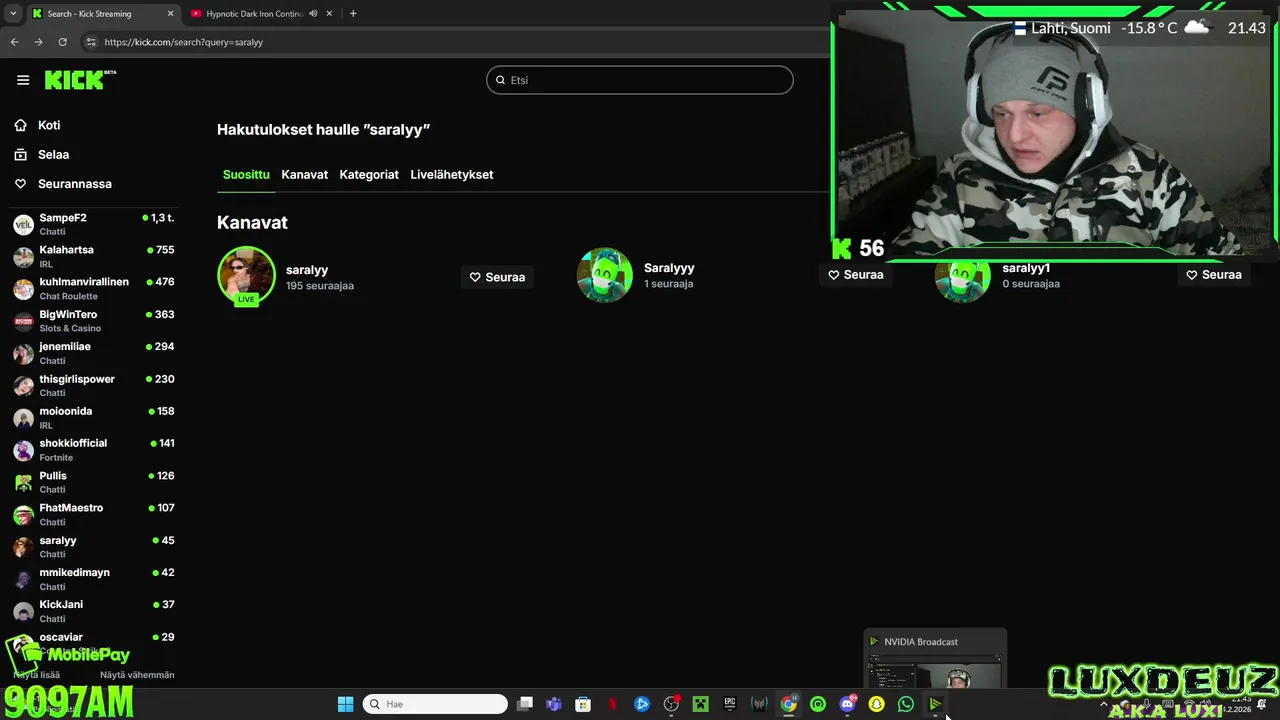Open NVIDIA Broadcast from taskbar
Screen dimensions: 1280x720
[935, 704]
